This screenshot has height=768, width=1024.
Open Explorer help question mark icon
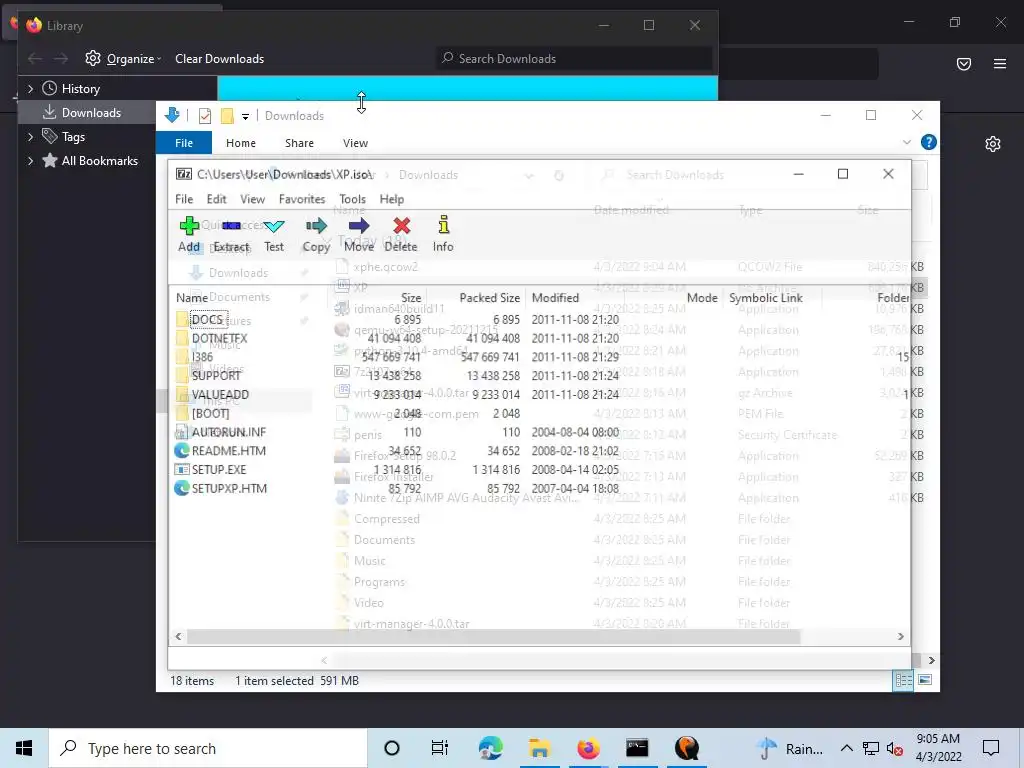929,142
